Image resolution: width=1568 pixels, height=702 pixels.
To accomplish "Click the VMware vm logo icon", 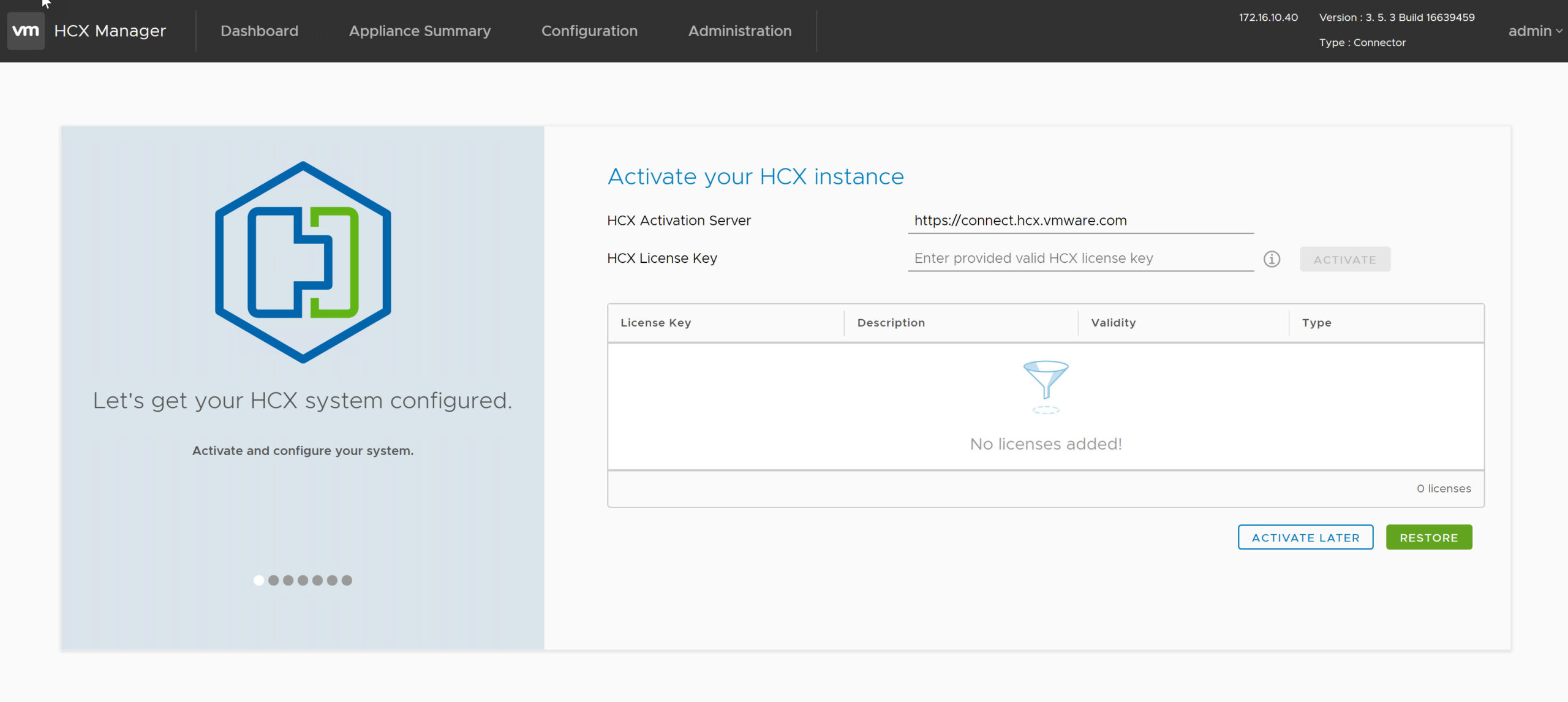I will [x=26, y=31].
